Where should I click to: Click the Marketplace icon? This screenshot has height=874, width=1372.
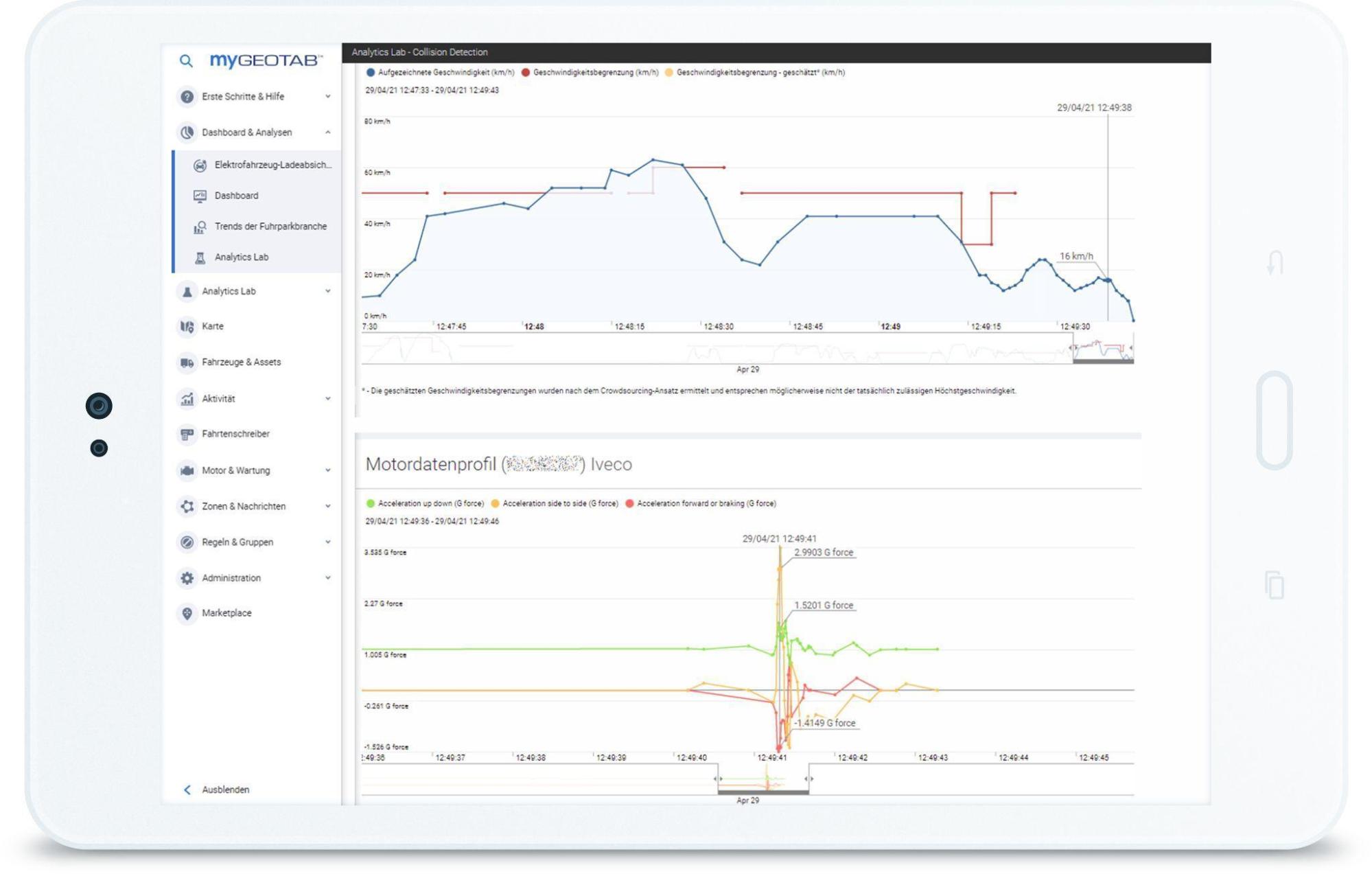(186, 613)
